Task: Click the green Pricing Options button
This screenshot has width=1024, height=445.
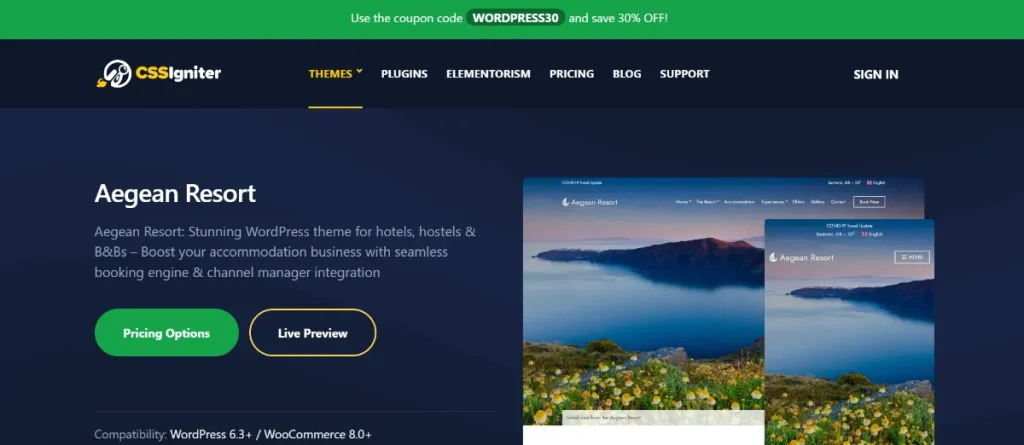Action: tap(167, 333)
